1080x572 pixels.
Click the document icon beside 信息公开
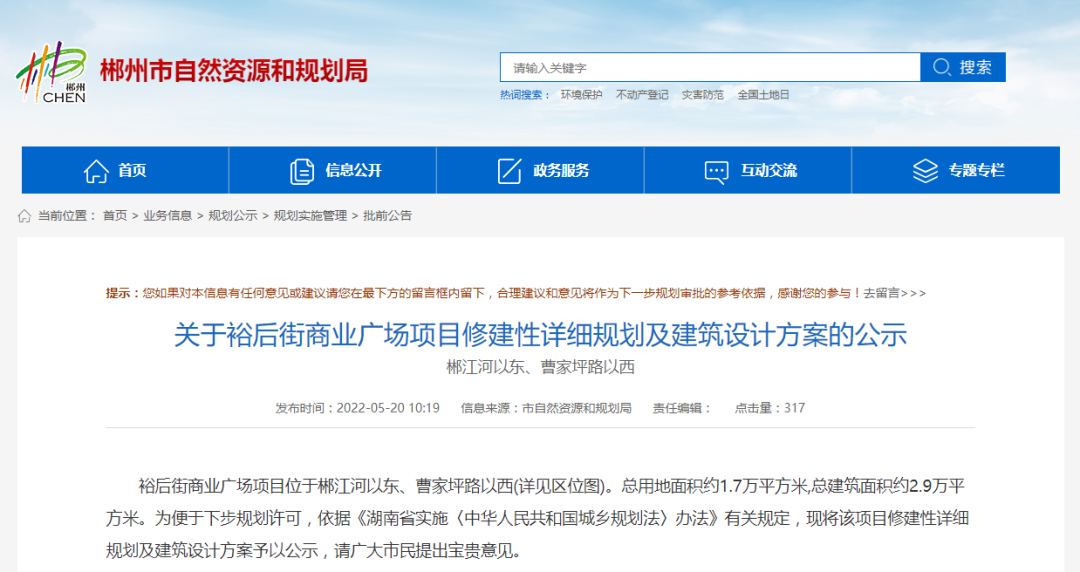(302, 171)
